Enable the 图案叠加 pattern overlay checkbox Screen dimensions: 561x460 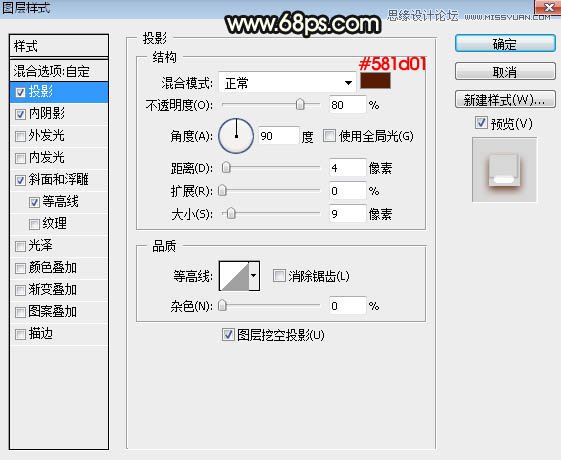[20, 312]
